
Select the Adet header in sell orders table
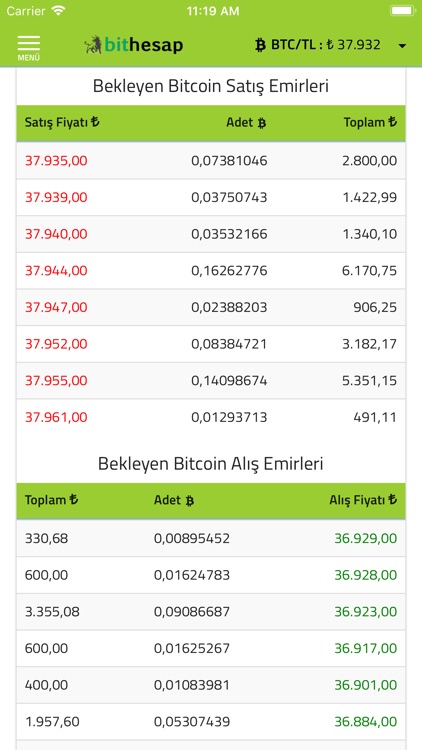tap(246, 123)
